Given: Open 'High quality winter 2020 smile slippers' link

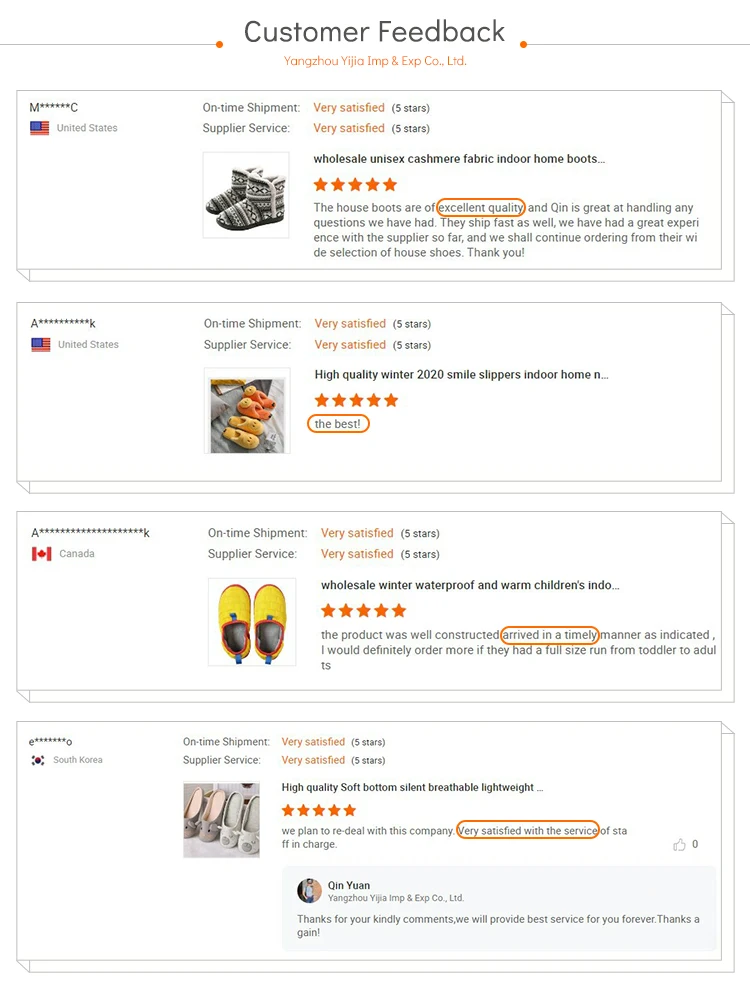Looking at the screenshot, I should coord(462,375).
